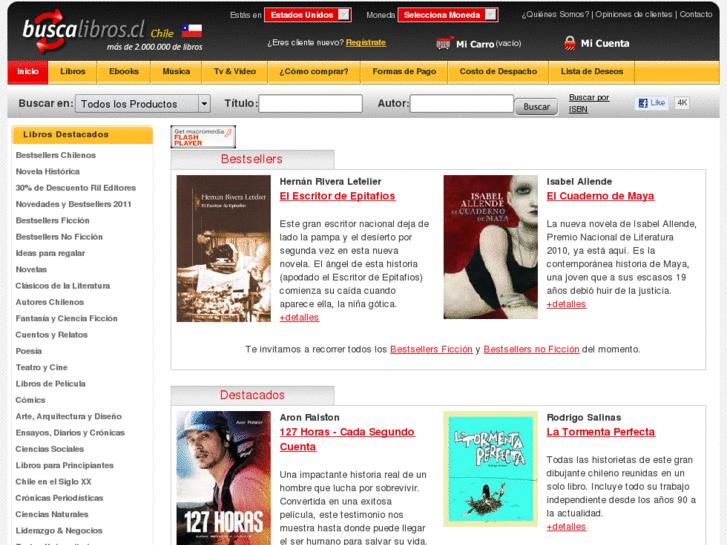This screenshot has width=727, height=545.
Task: Click the Chilean flag icon
Action: [x=191, y=31]
